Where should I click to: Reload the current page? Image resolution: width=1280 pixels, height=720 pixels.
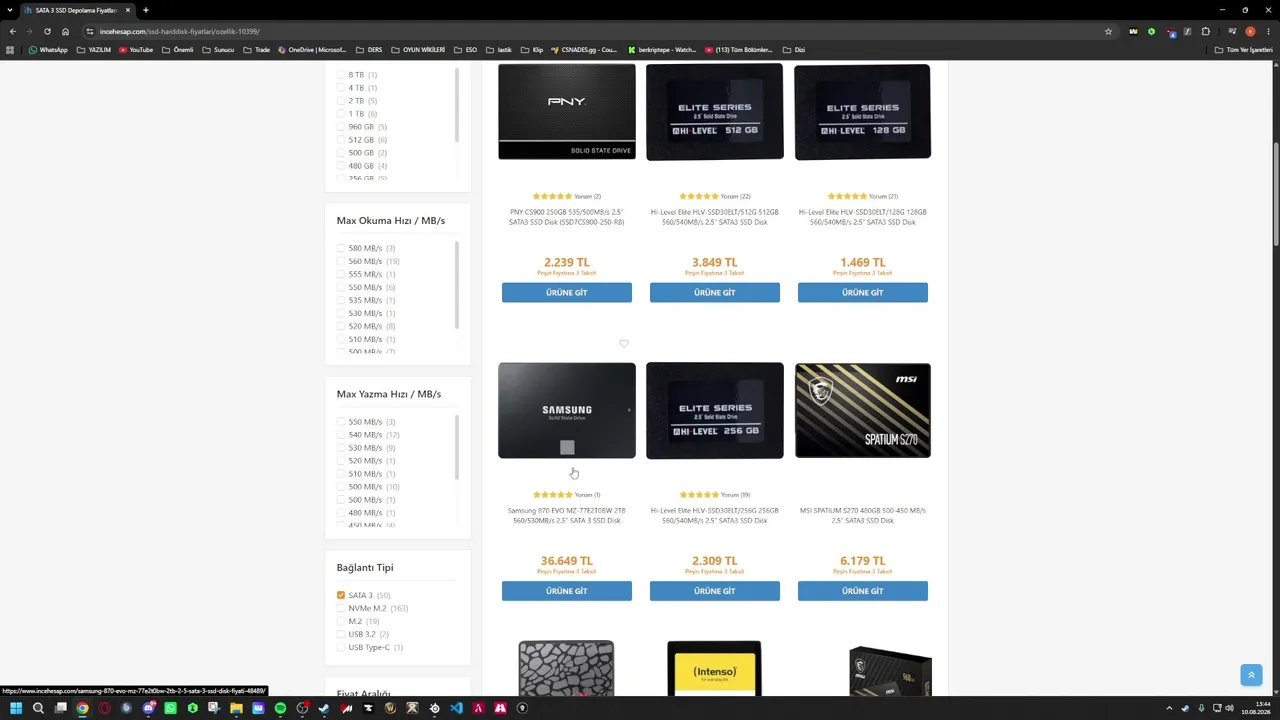tap(47, 31)
